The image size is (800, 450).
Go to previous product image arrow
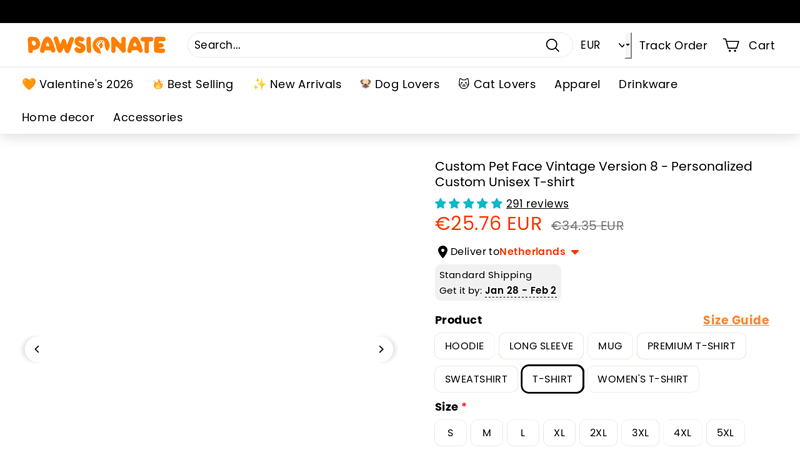pyautogui.click(x=37, y=349)
